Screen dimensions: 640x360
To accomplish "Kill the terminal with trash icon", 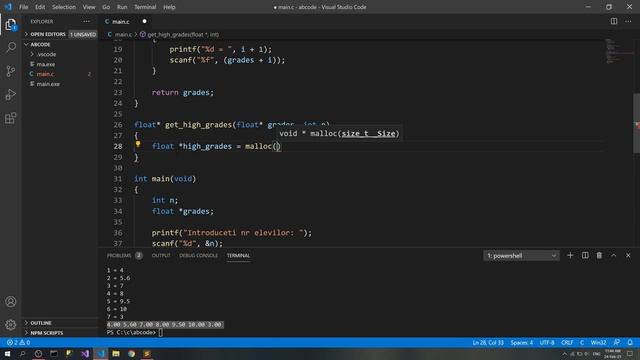I will (x=599, y=256).
